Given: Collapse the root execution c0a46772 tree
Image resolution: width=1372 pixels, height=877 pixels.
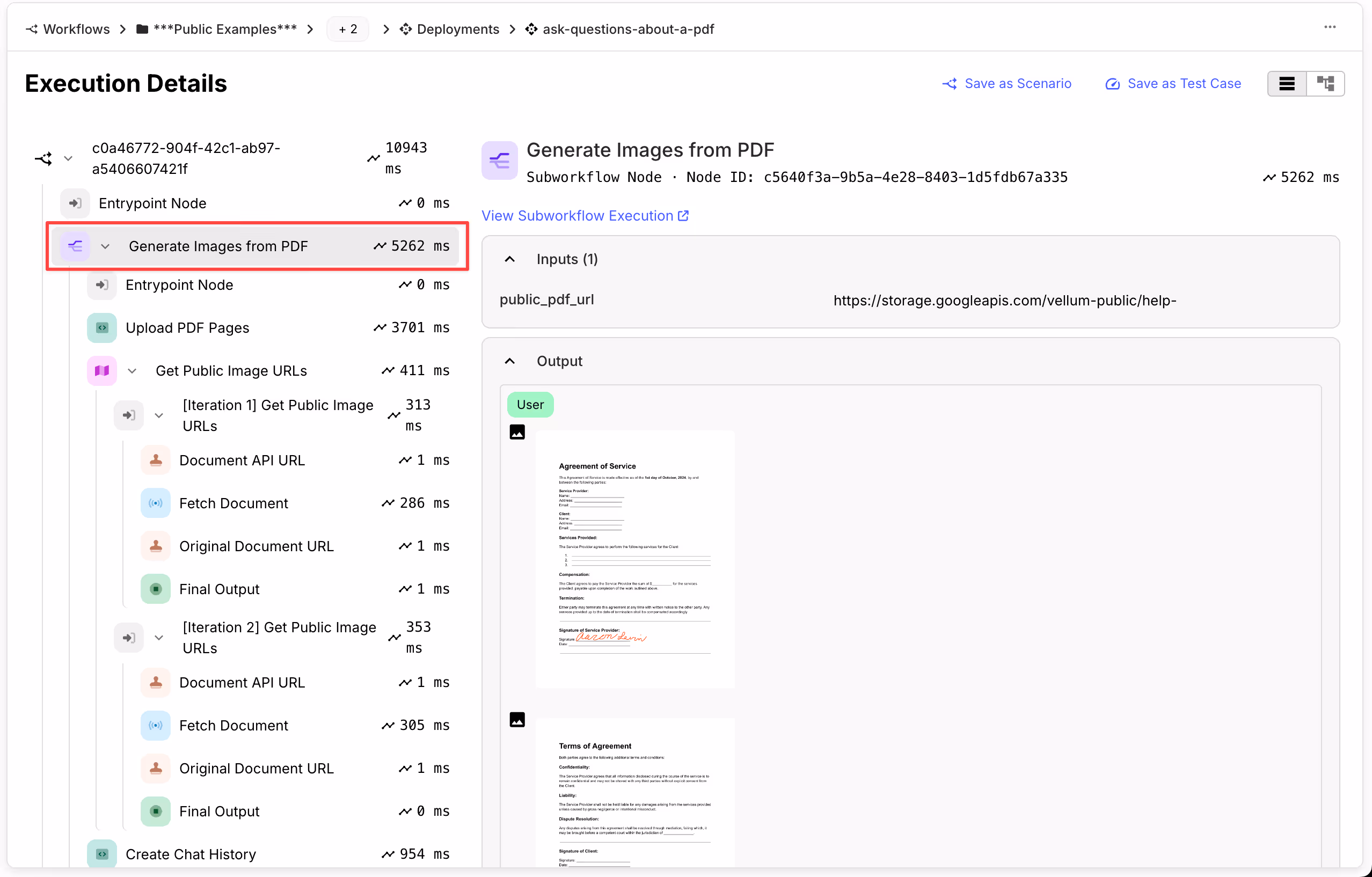Looking at the screenshot, I should coord(68,158).
